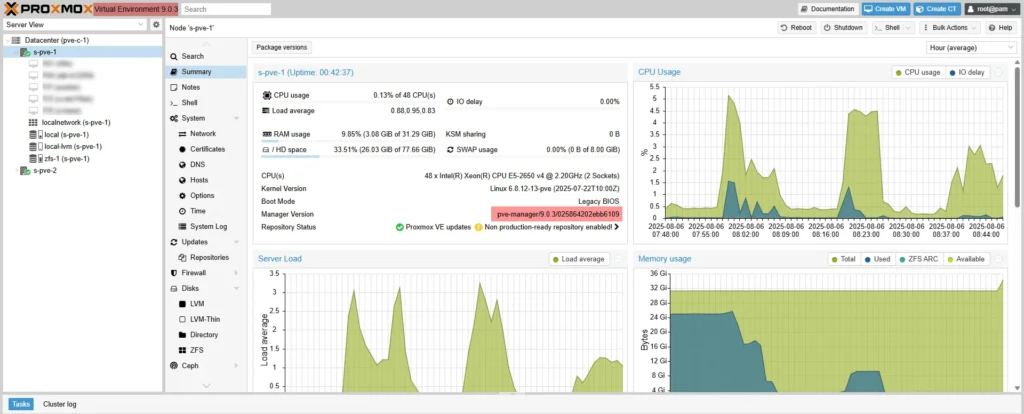Open the Certificates page in sidebar

tap(207, 149)
